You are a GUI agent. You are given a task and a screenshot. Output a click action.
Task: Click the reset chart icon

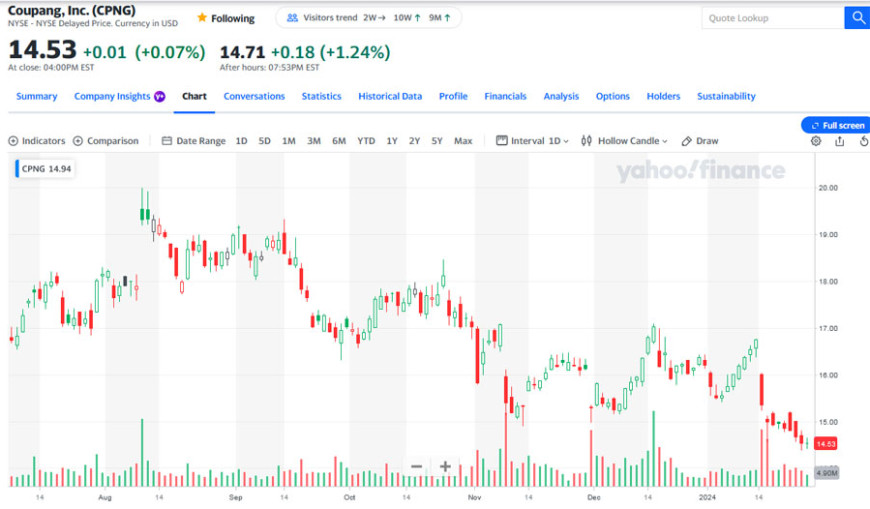[863, 141]
